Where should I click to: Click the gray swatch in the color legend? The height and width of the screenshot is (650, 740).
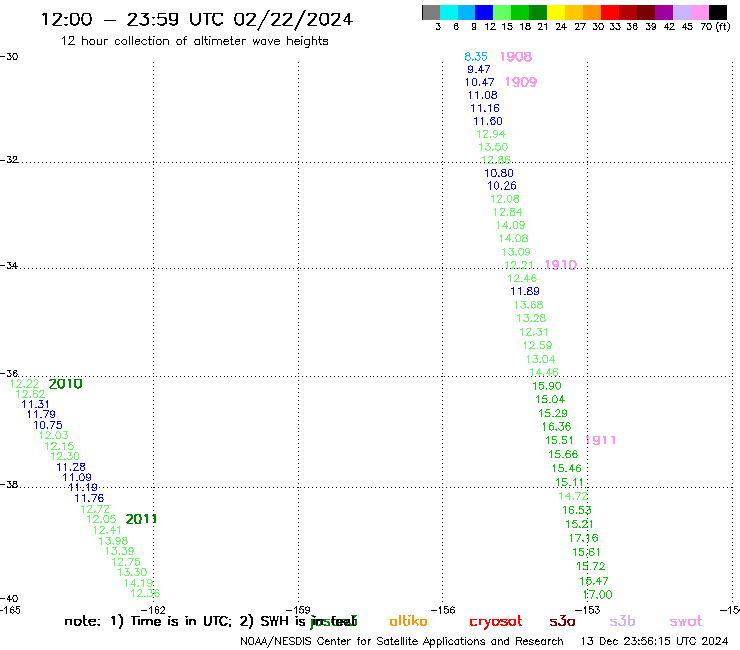click(431, 12)
